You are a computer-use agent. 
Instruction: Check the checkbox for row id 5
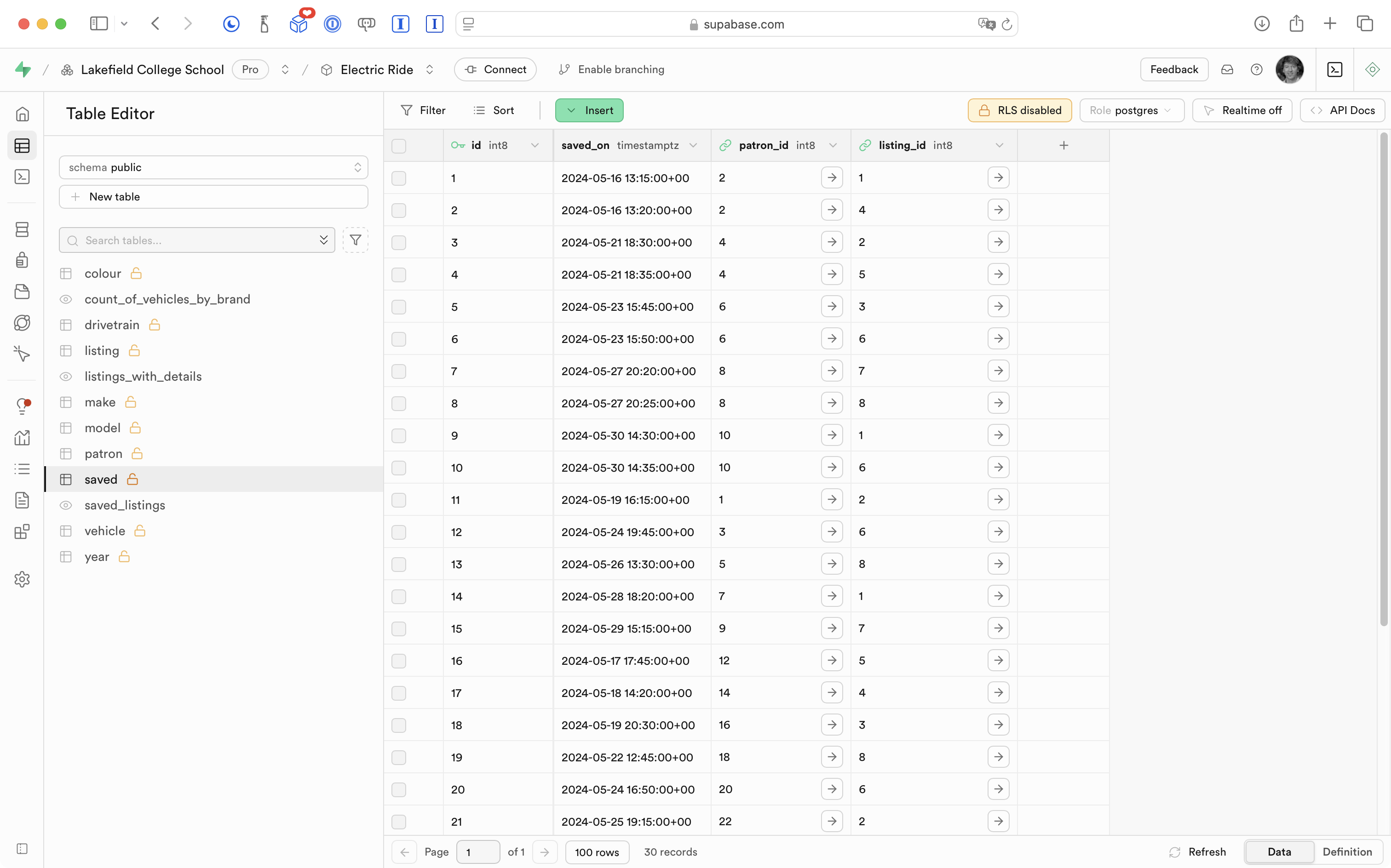click(398, 307)
